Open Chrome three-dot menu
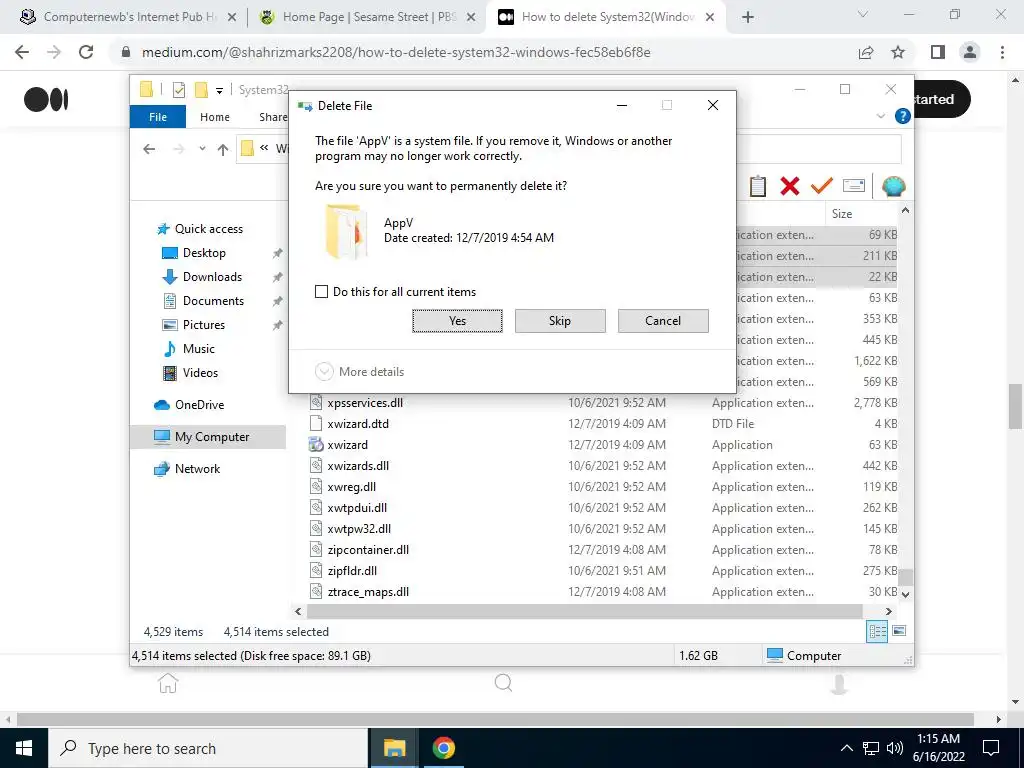 [1002, 52]
